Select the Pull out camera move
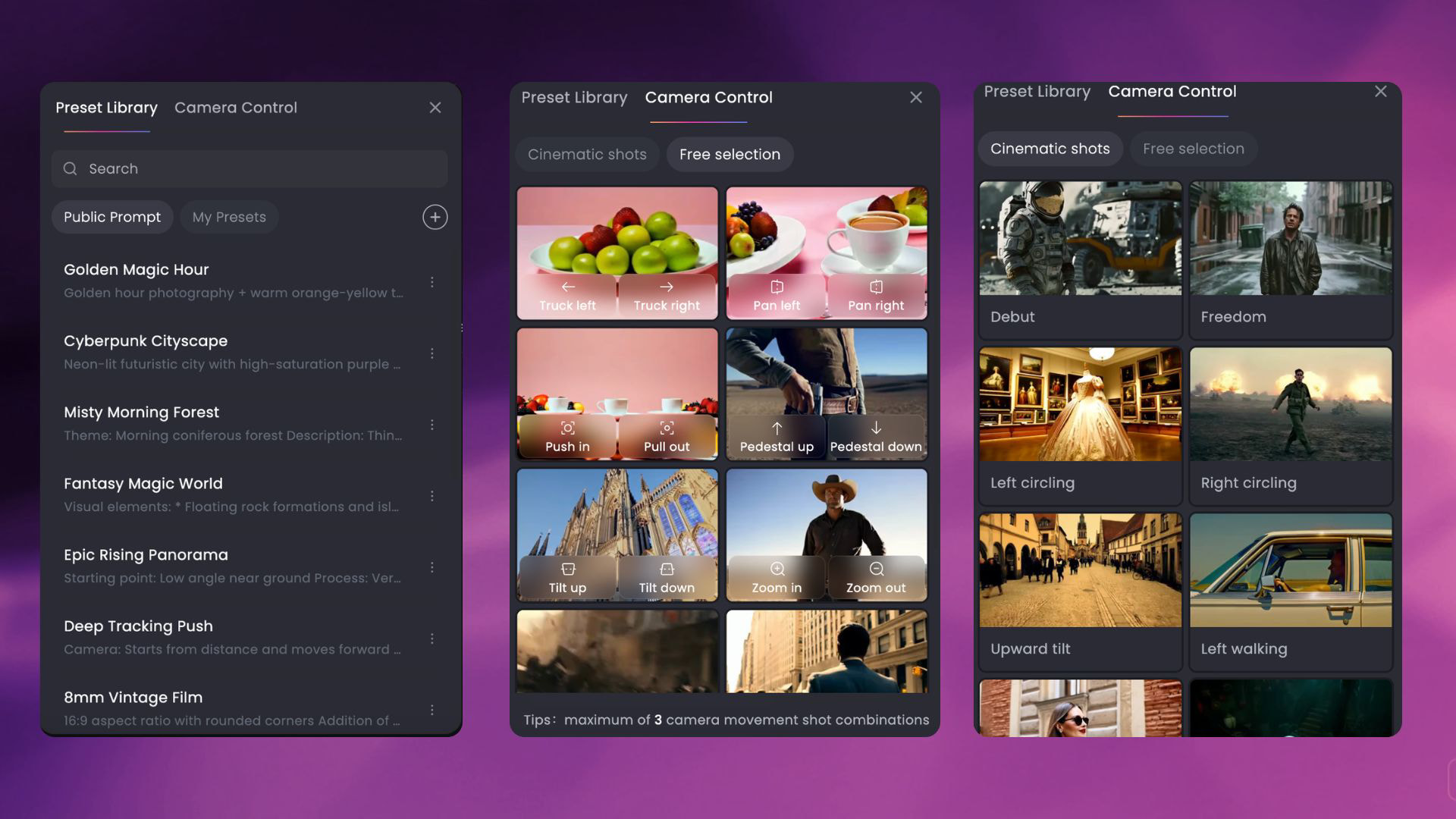This screenshot has width=1456, height=819. coord(667,438)
